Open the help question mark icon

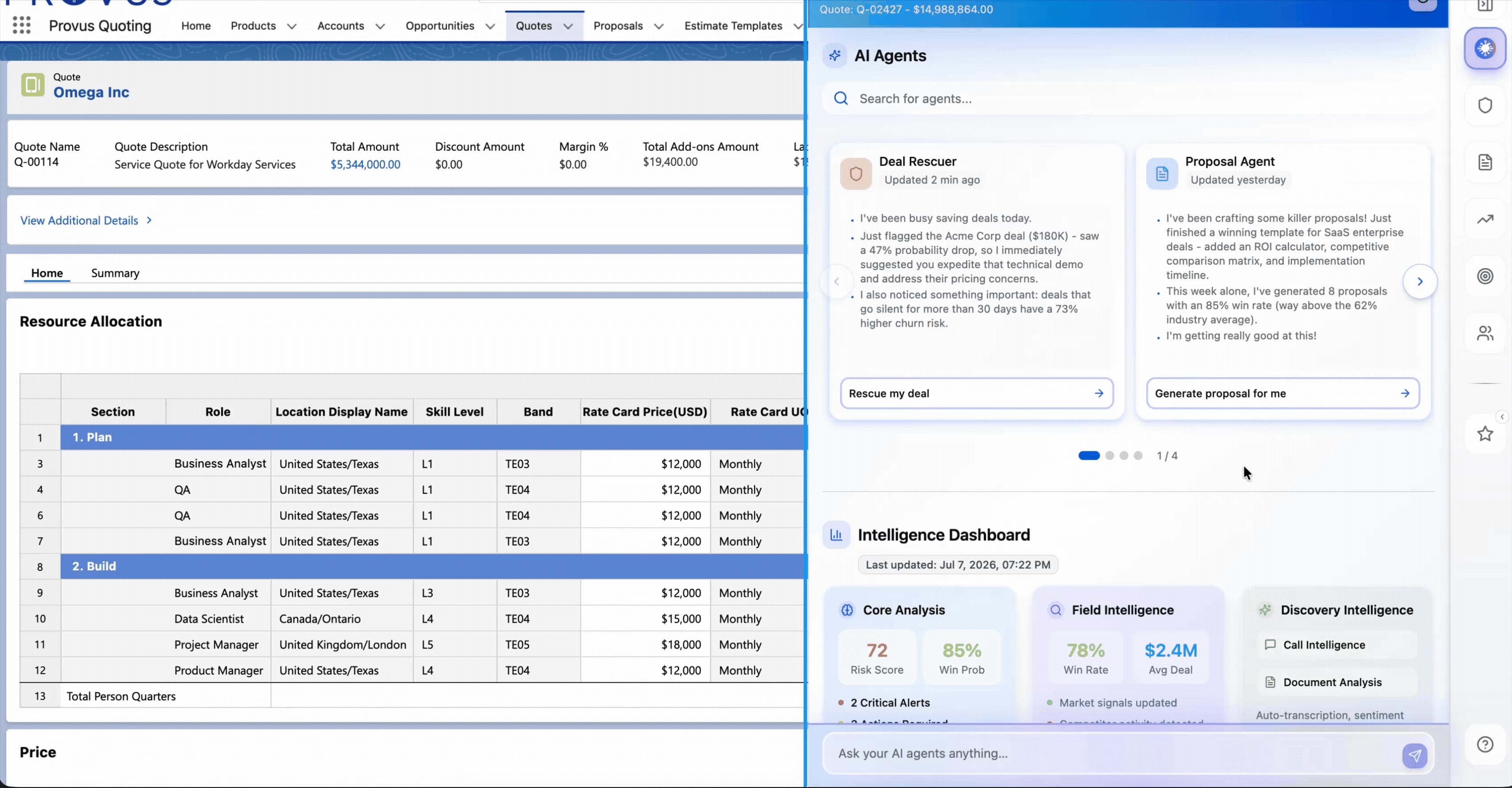1485,744
